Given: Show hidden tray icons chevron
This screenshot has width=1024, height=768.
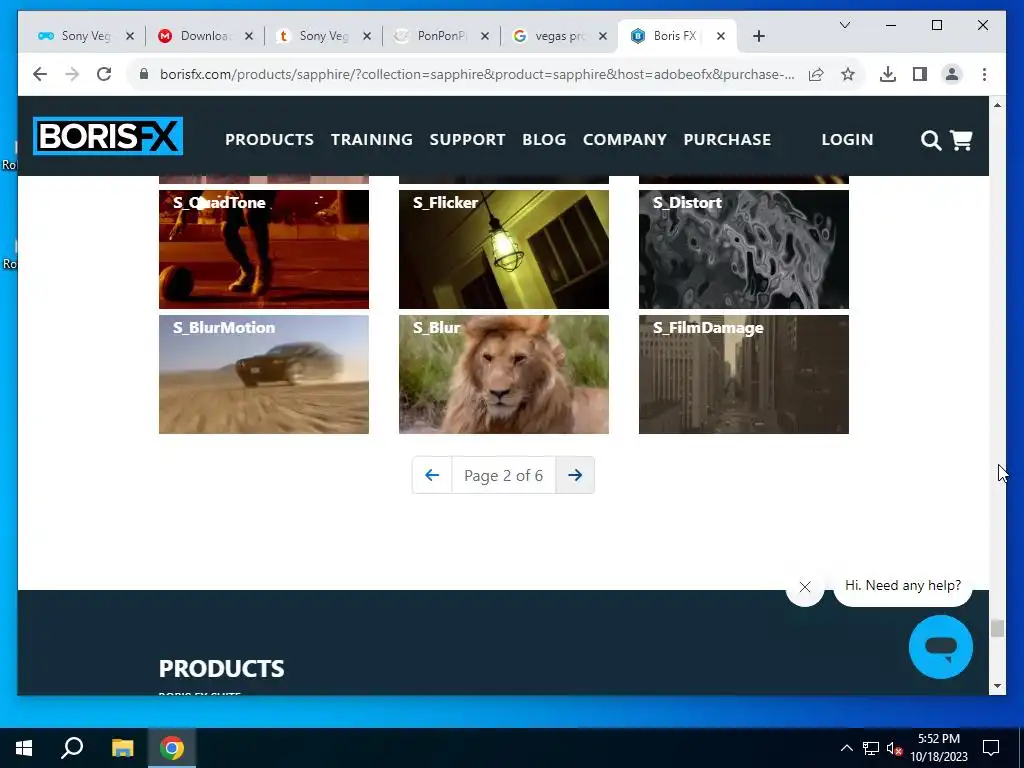Looking at the screenshot, I should click(x=846, y=748).
